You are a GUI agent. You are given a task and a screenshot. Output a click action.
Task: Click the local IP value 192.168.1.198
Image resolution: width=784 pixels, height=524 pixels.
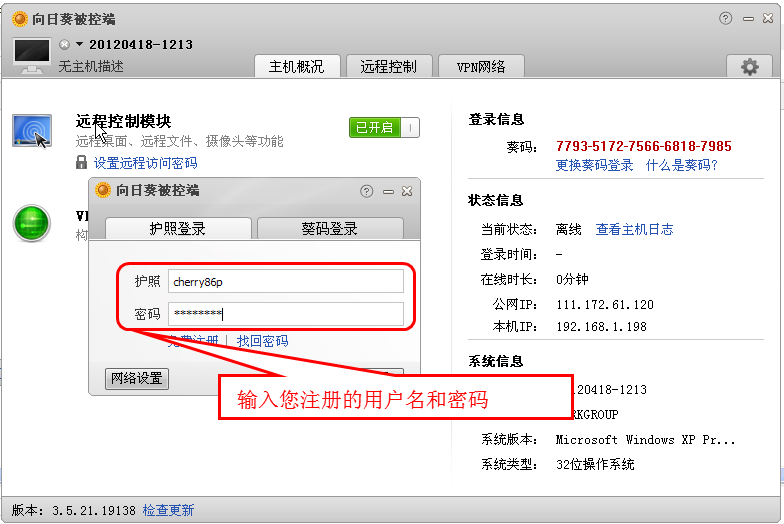602,326
